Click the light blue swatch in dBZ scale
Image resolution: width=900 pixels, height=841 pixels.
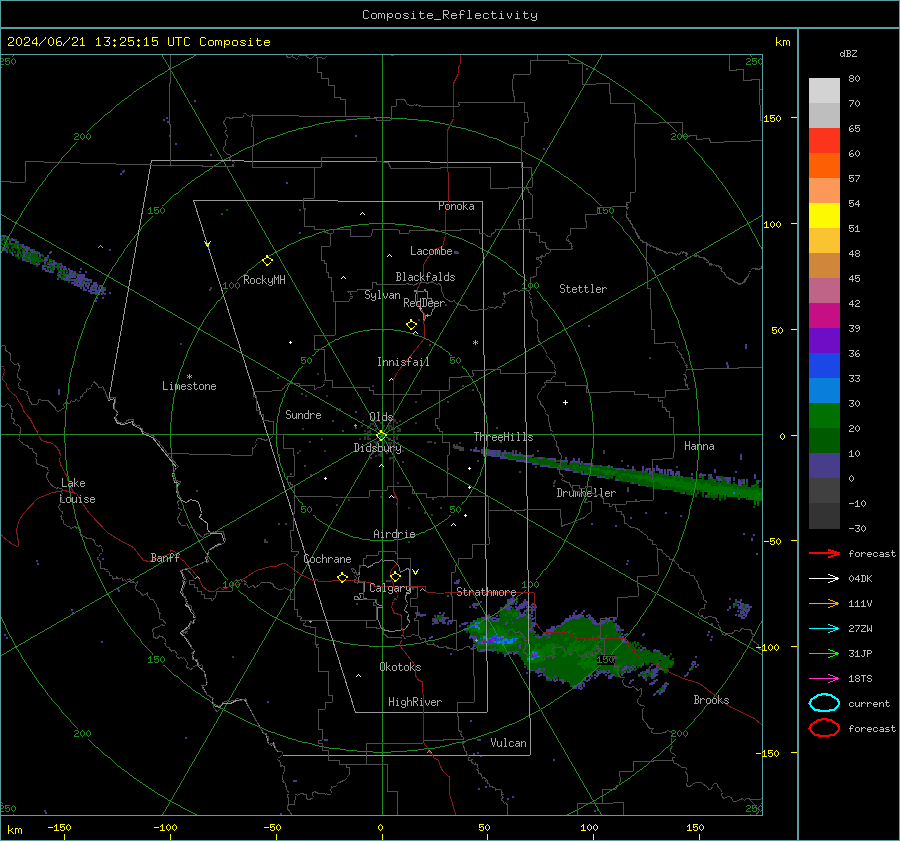click(x=824, y=390)
